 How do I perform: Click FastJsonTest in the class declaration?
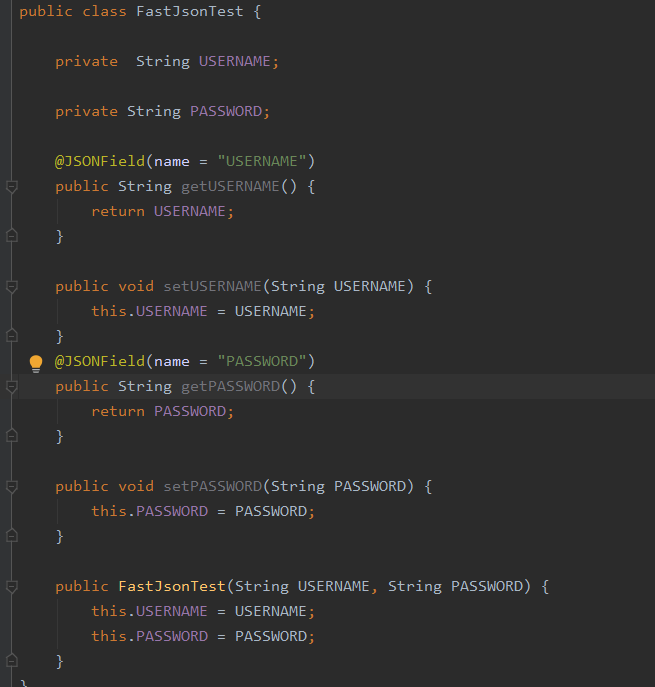click(x=190, y=11)
